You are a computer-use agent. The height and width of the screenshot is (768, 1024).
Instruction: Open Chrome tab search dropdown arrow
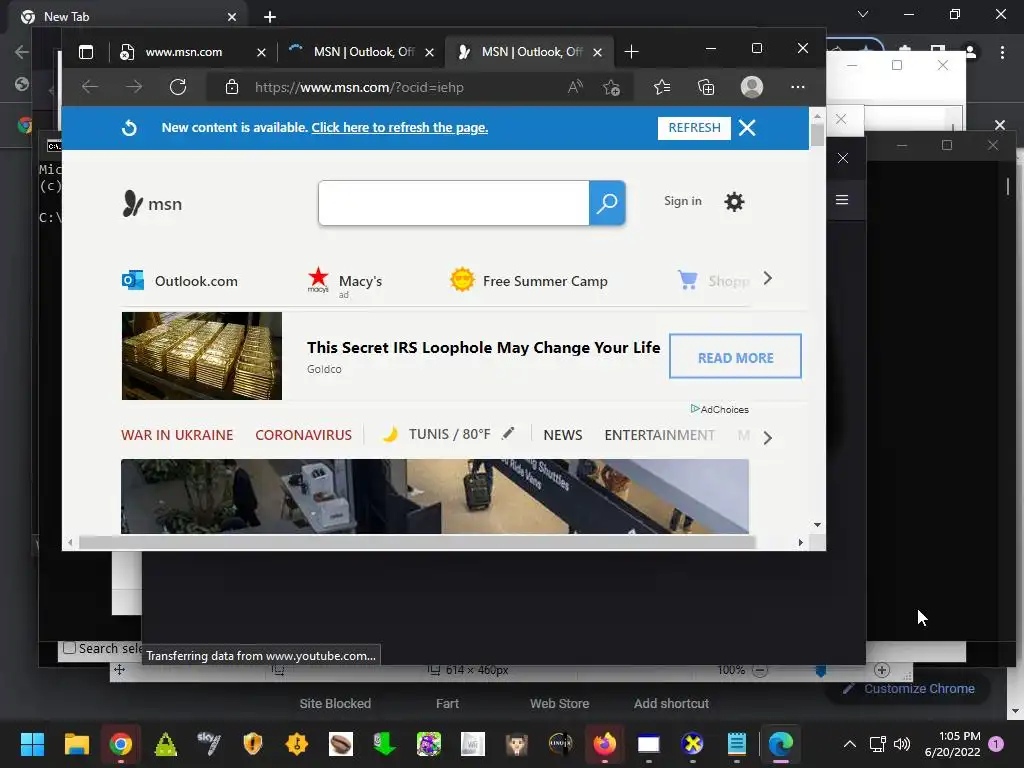coord(863,14)
